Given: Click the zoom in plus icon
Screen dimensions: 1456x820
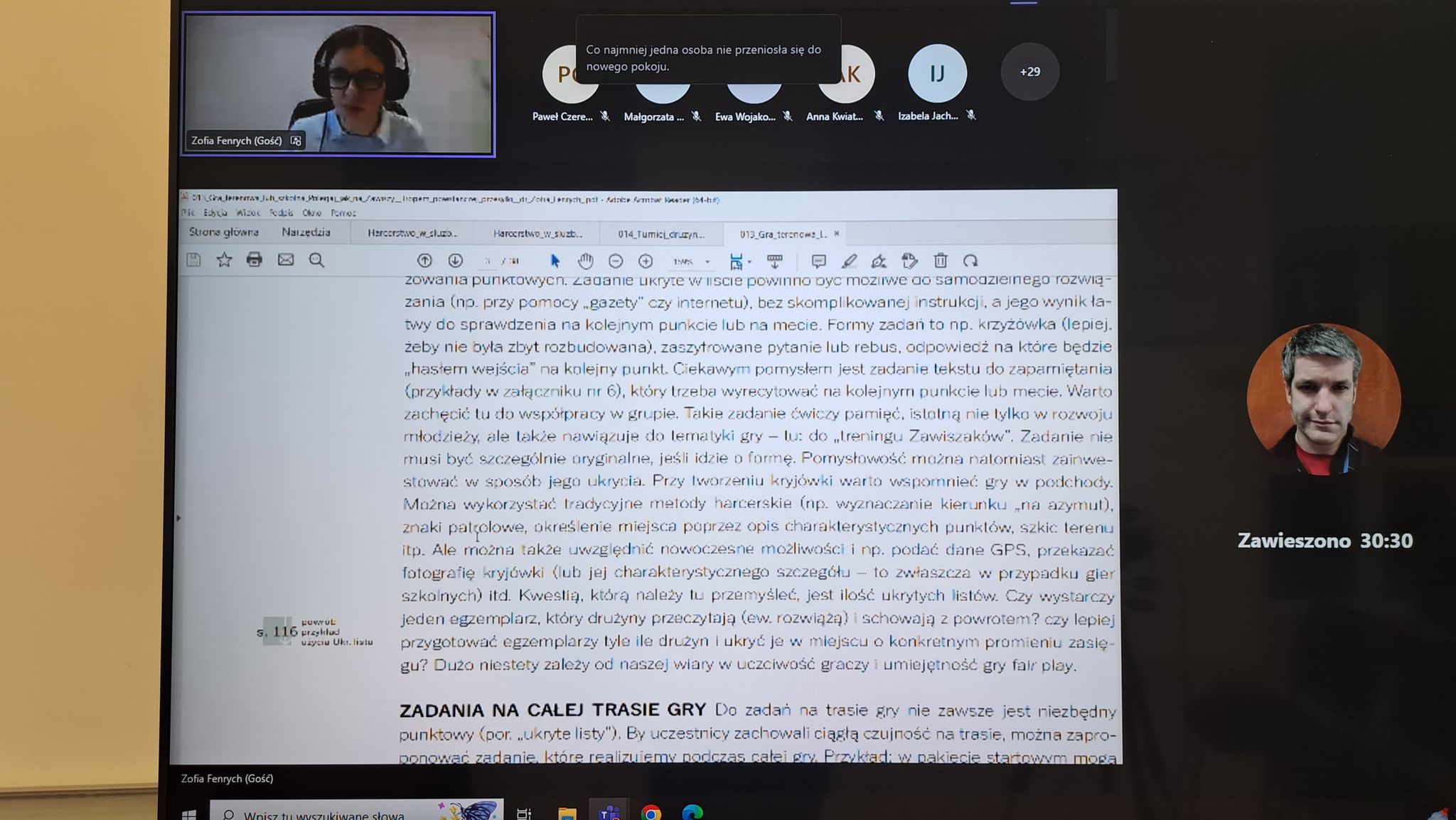Looking at the screenshot, I should point(646,261).
